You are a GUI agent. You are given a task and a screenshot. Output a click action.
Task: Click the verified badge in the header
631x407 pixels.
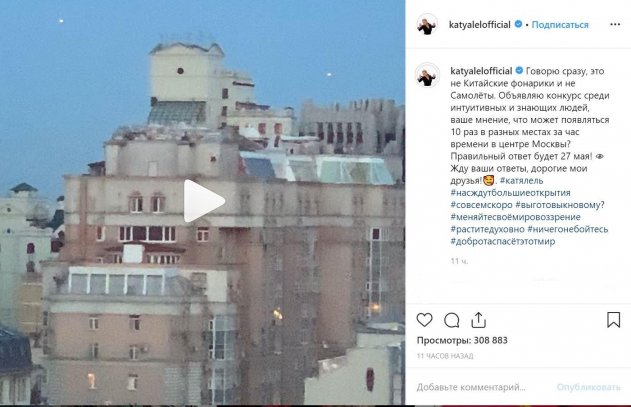518,24
